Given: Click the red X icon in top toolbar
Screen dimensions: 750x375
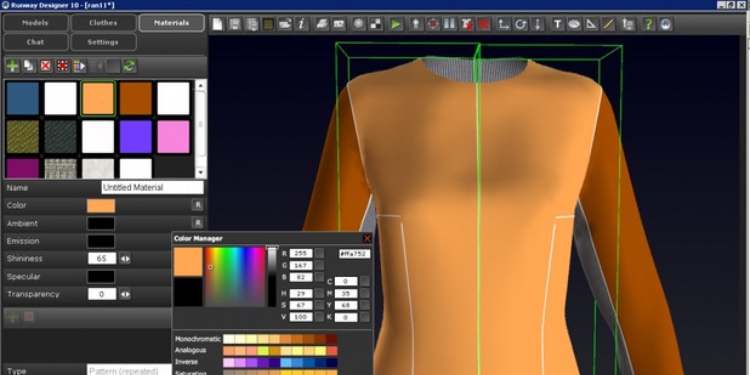Looking at the screenshot, I should [x=484, y=24].
